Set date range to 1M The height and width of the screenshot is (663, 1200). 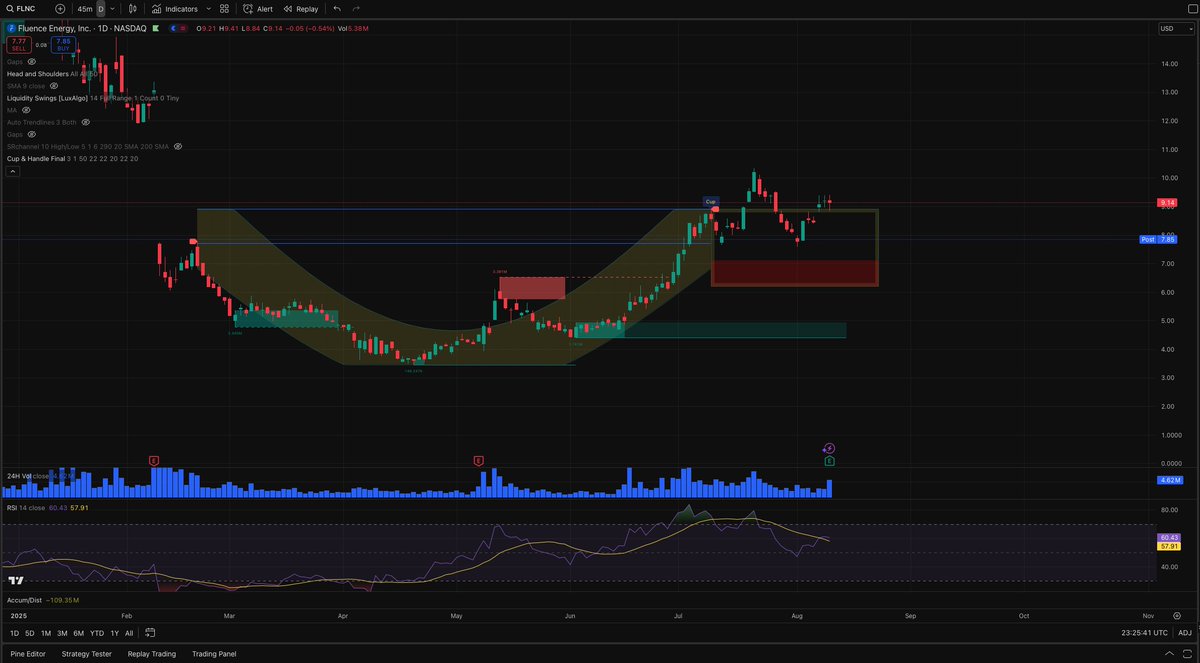tap(46, 633)
